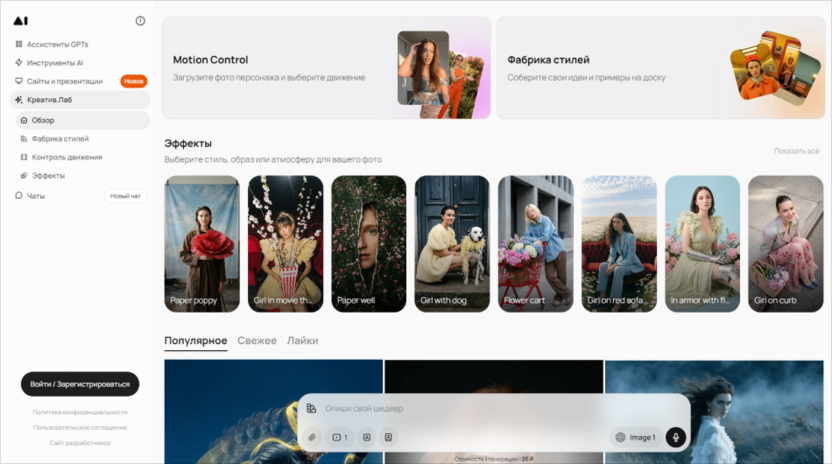832x464 pixels.
Task: Open the Image 1 model dropdown
Action: (x=636, y=437)
